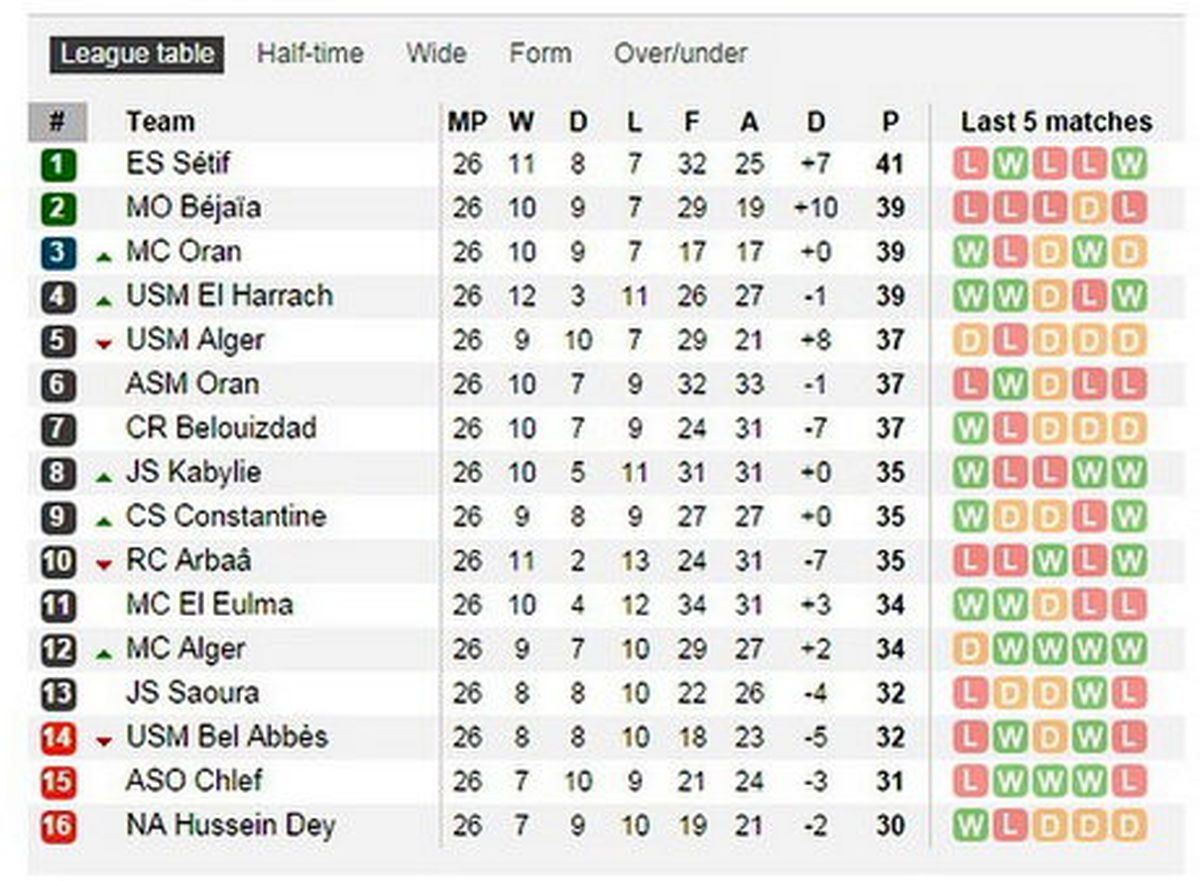1200x881 pixels.
Task: Click MC Oran's blue rank 3 badge
Action: (x=58, y=252)
